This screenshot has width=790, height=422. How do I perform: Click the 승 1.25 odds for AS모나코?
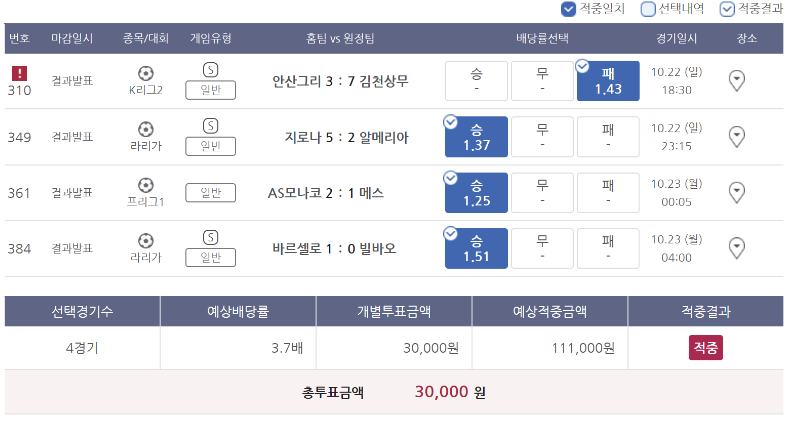[476, 193]
